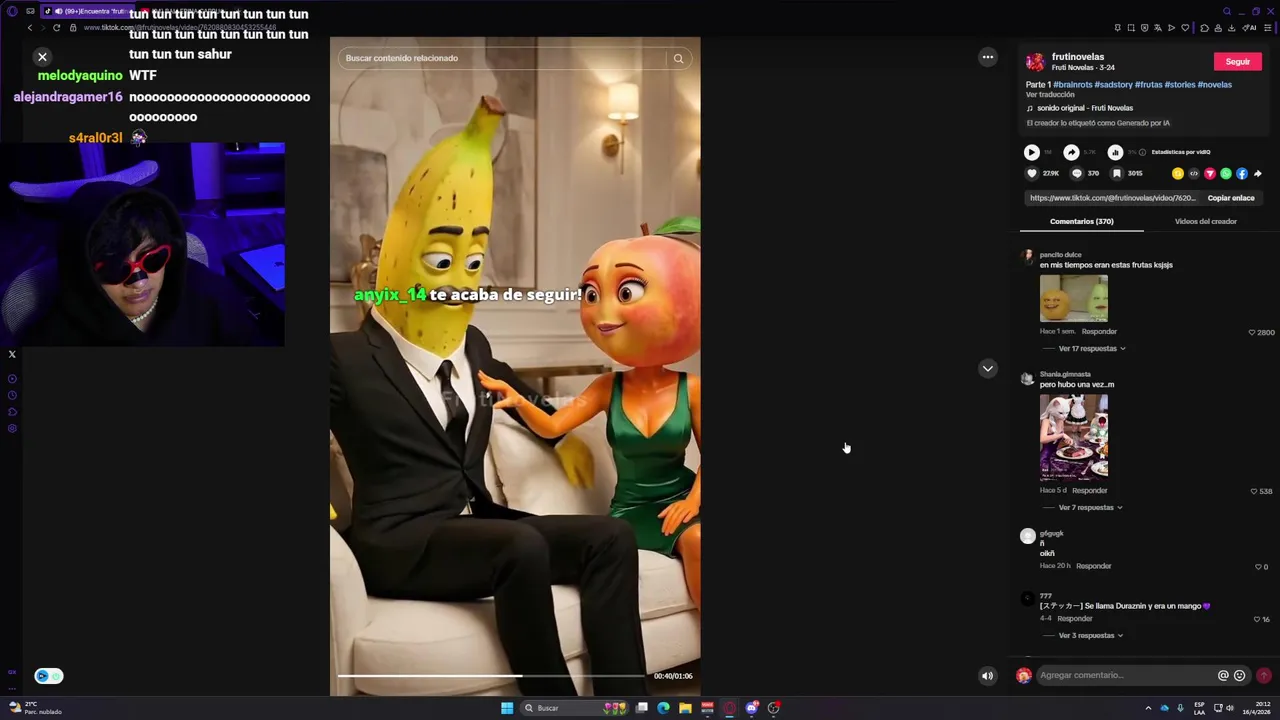Open the #sadstory hashtag

pyautogui.click(x=1113, y=85)
